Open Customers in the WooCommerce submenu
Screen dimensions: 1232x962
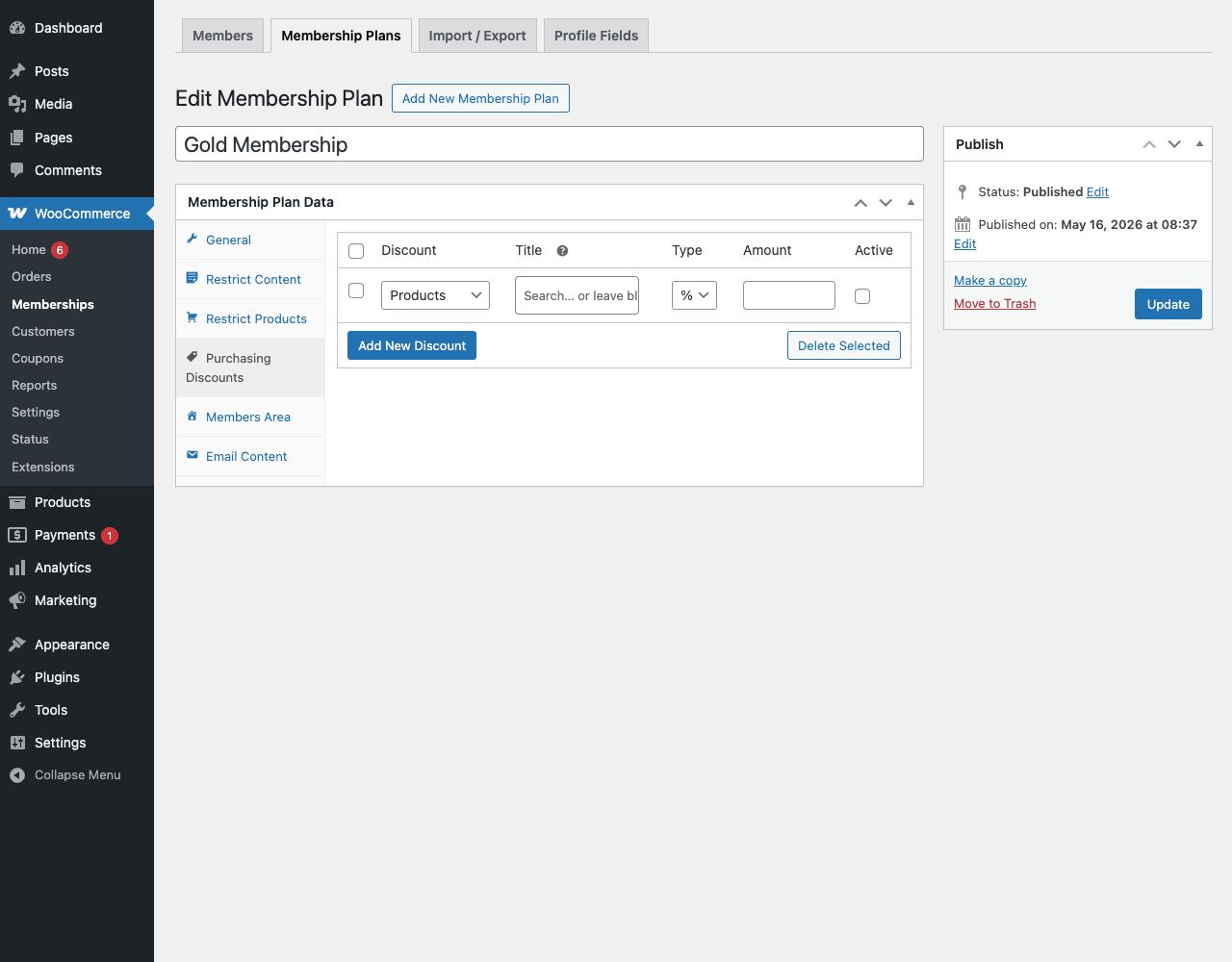[43, 331]
